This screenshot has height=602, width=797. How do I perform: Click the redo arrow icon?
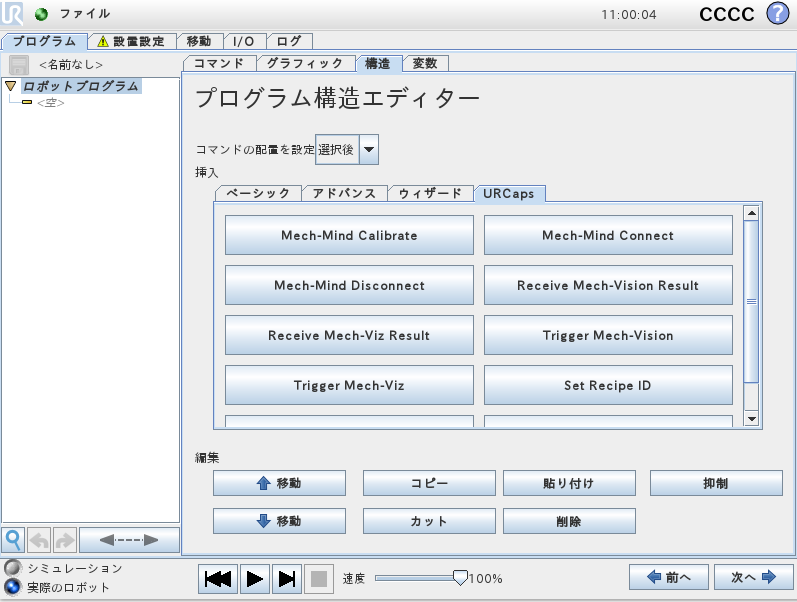pos(65,540)
